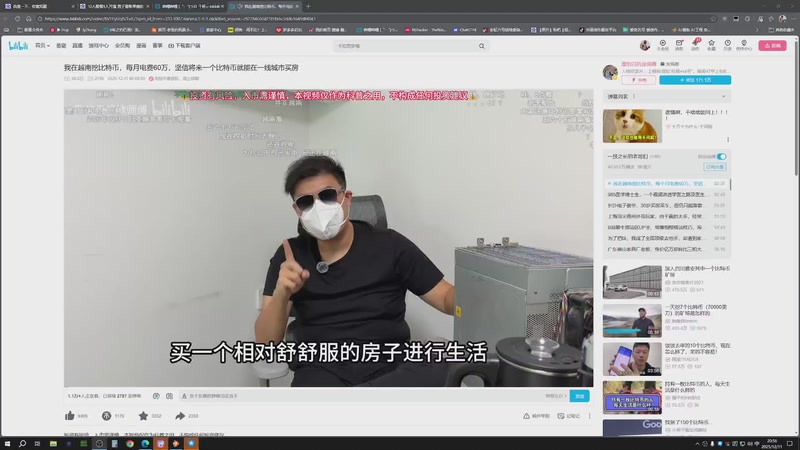Viewport: 800px width, 450px height.
Task: Click the blue follow button
Action: [695, 80]
